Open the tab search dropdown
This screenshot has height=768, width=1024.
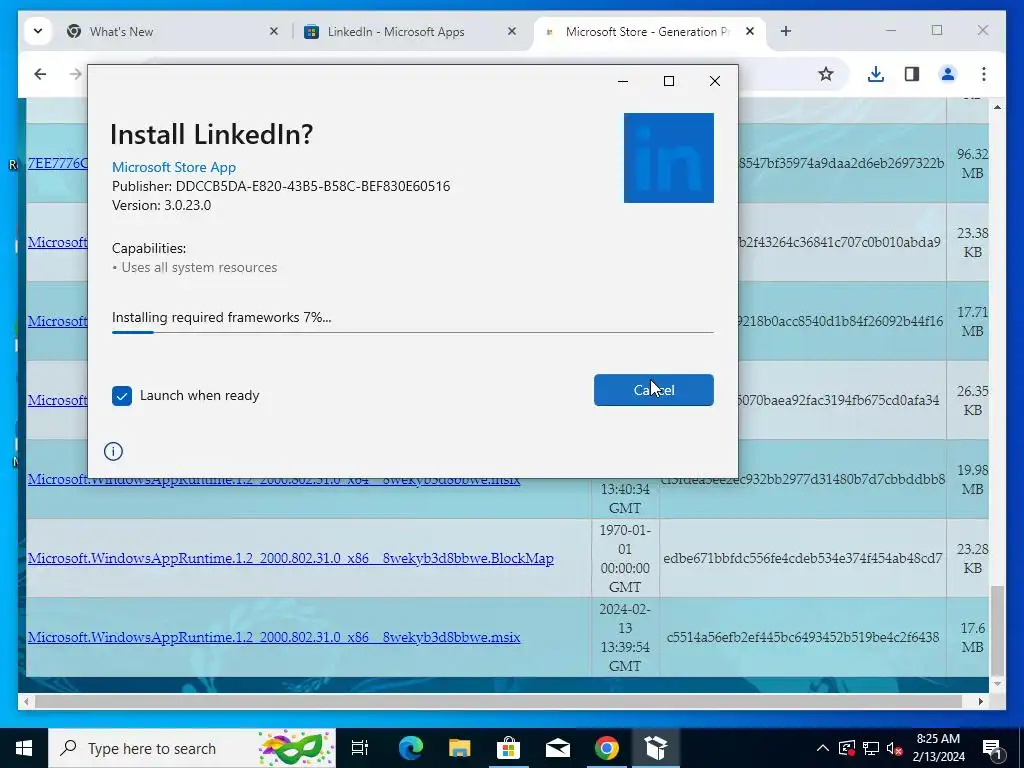[38, 31]
